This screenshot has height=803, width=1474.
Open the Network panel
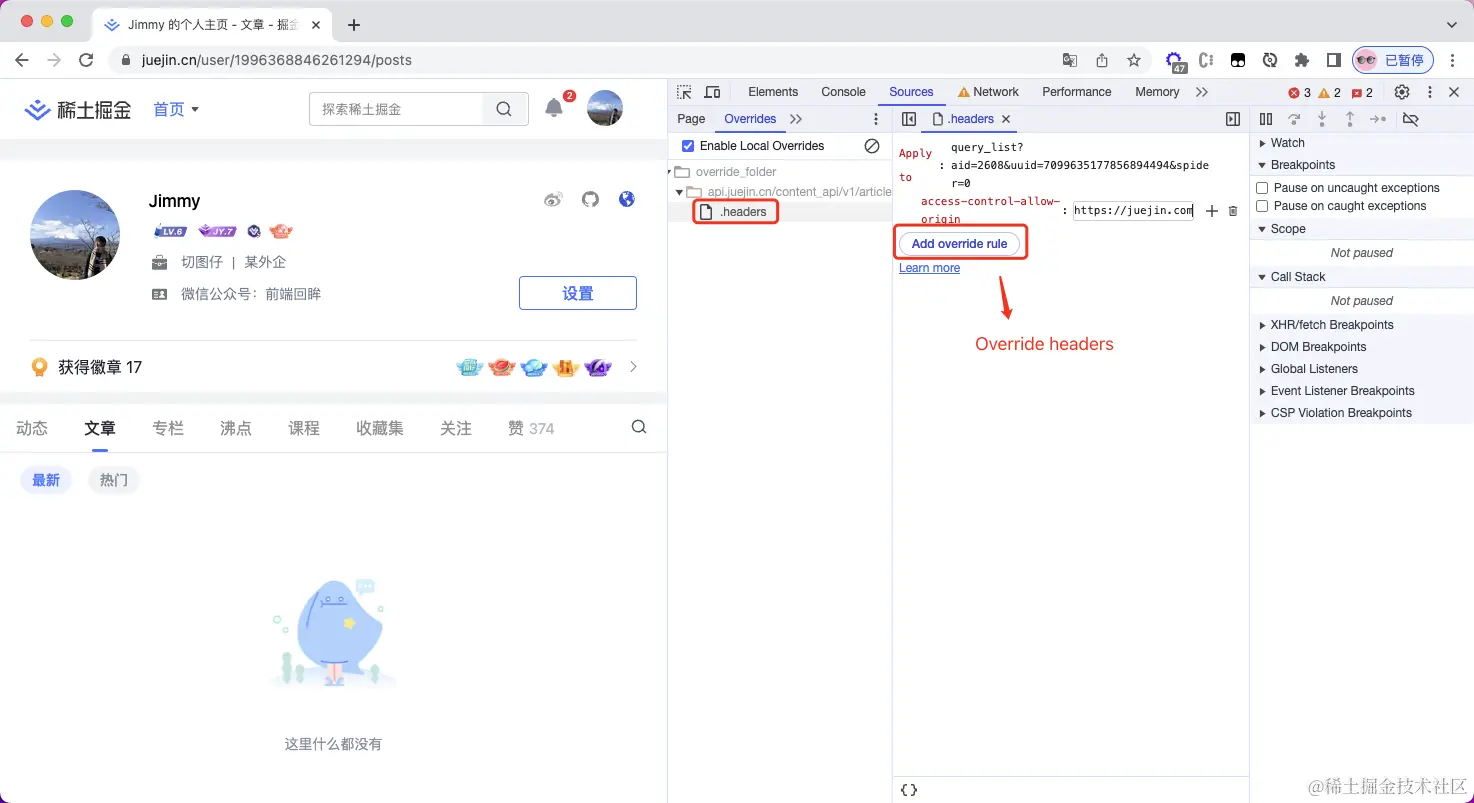click(x=988, y=92)
